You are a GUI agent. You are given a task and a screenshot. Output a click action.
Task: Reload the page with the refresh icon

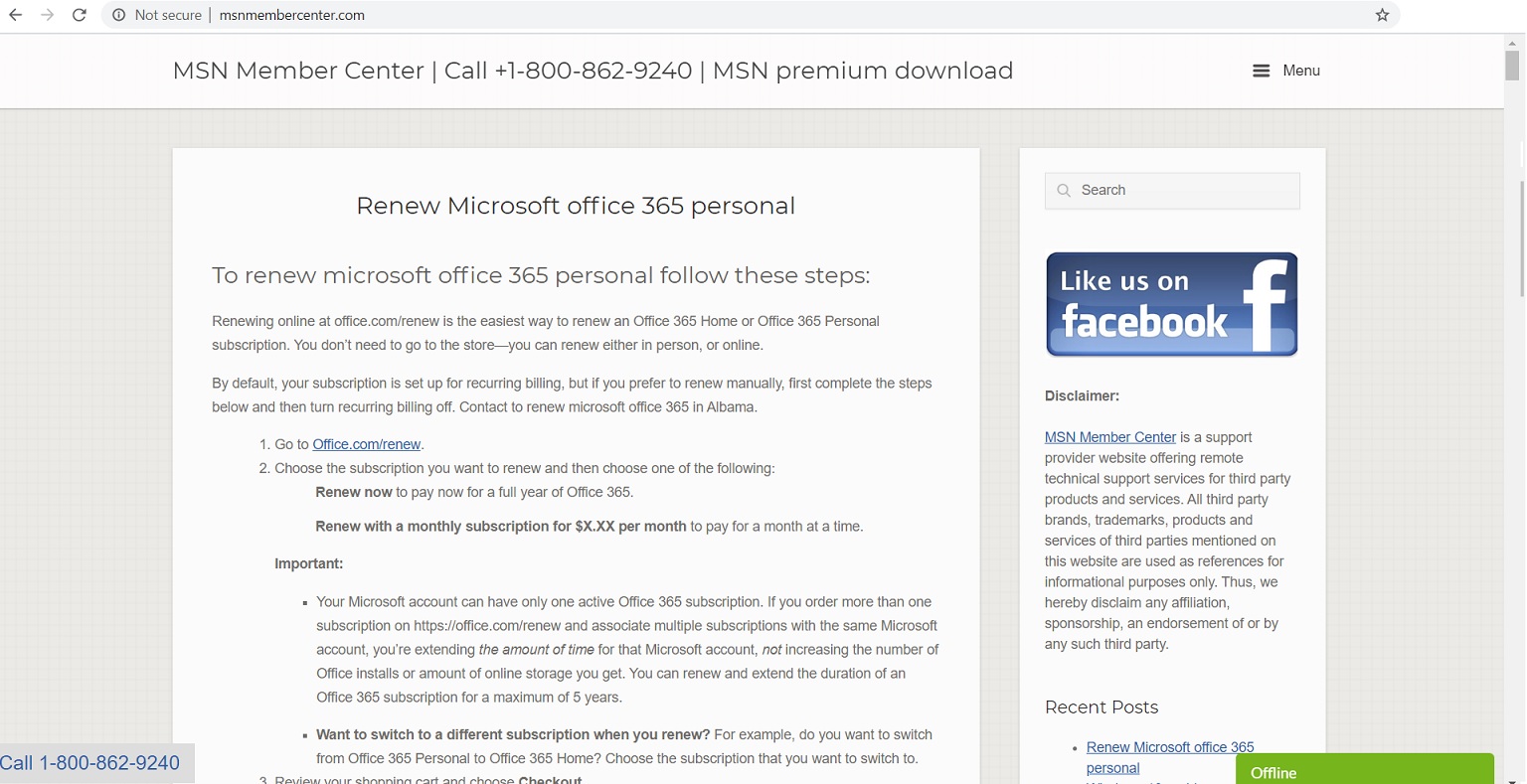tap(80, 15)
